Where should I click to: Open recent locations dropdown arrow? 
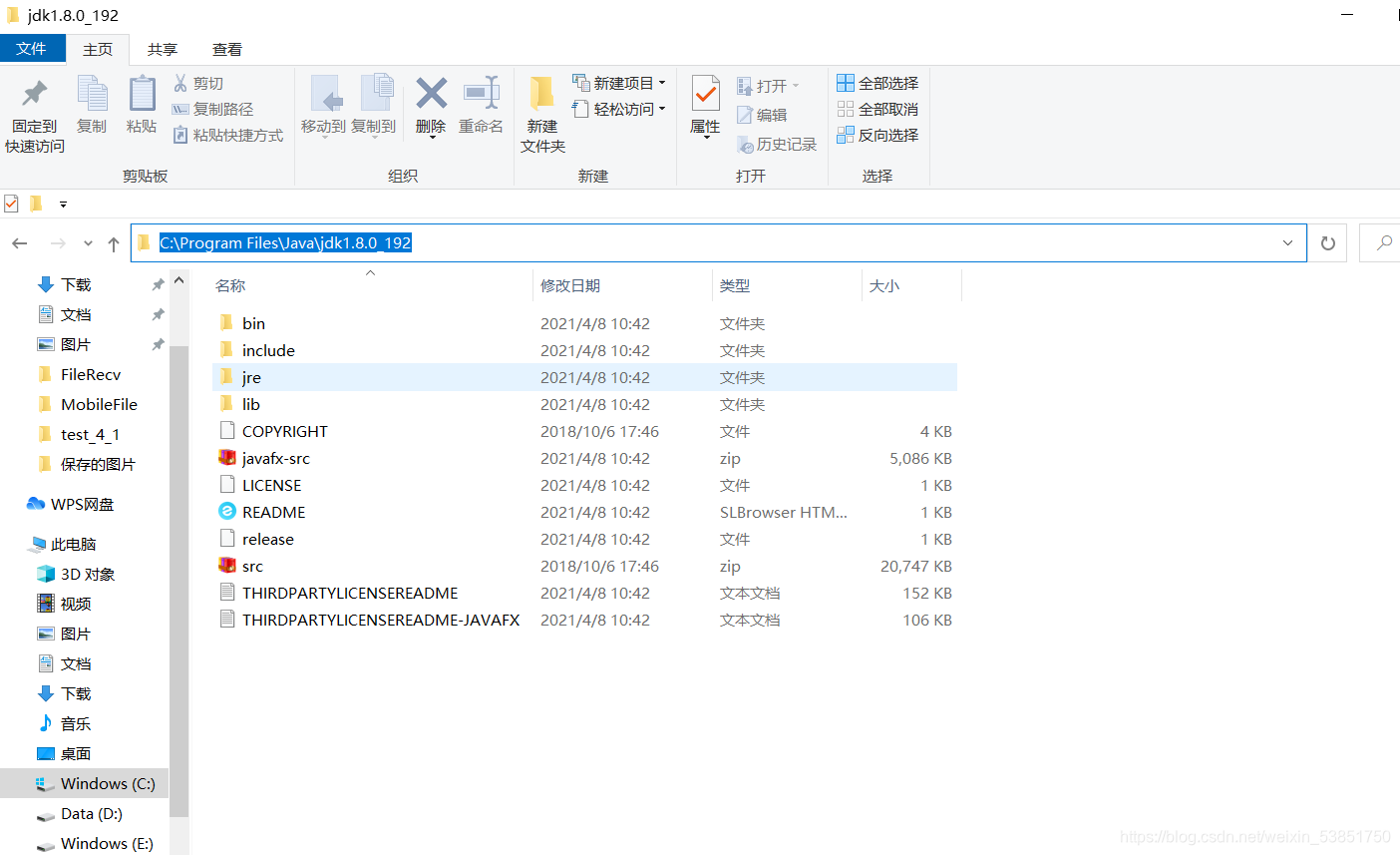pos(88,243)
